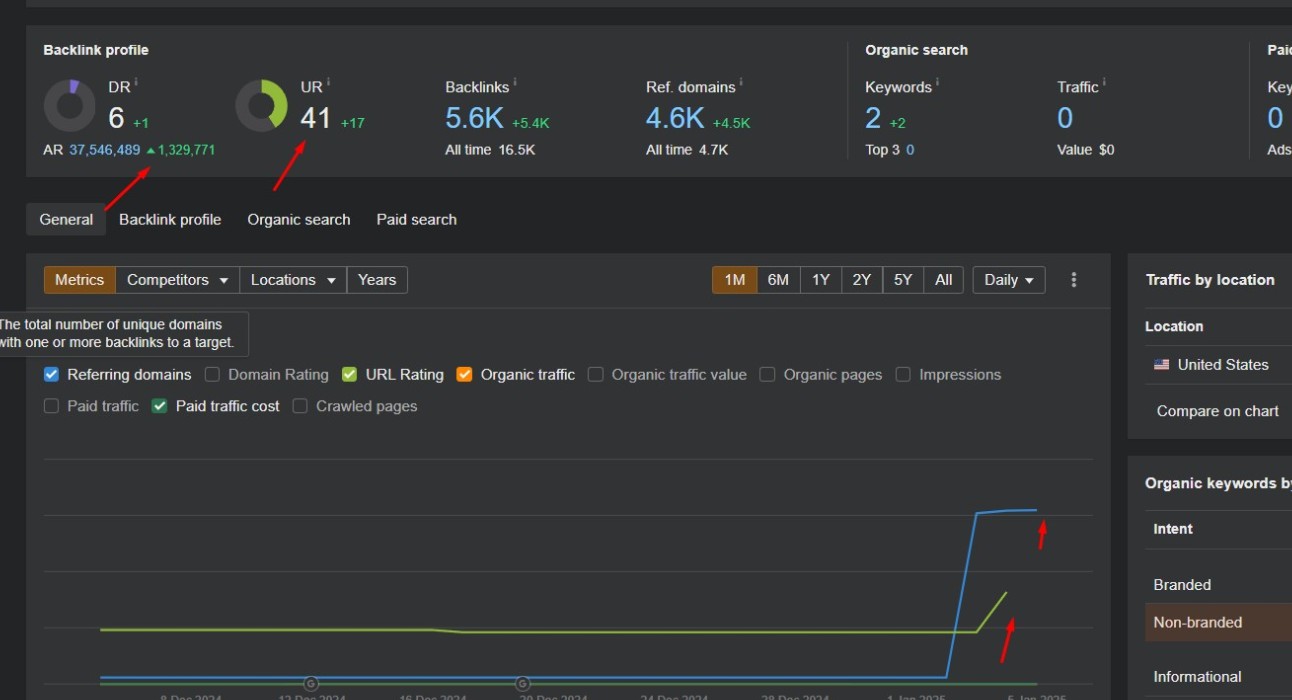Image resolution: width=1292 pixels, height=700 pixels.
Task: Disable the Organic traffic checkbox
Action: pyautogui.click(x=464, y=375)
